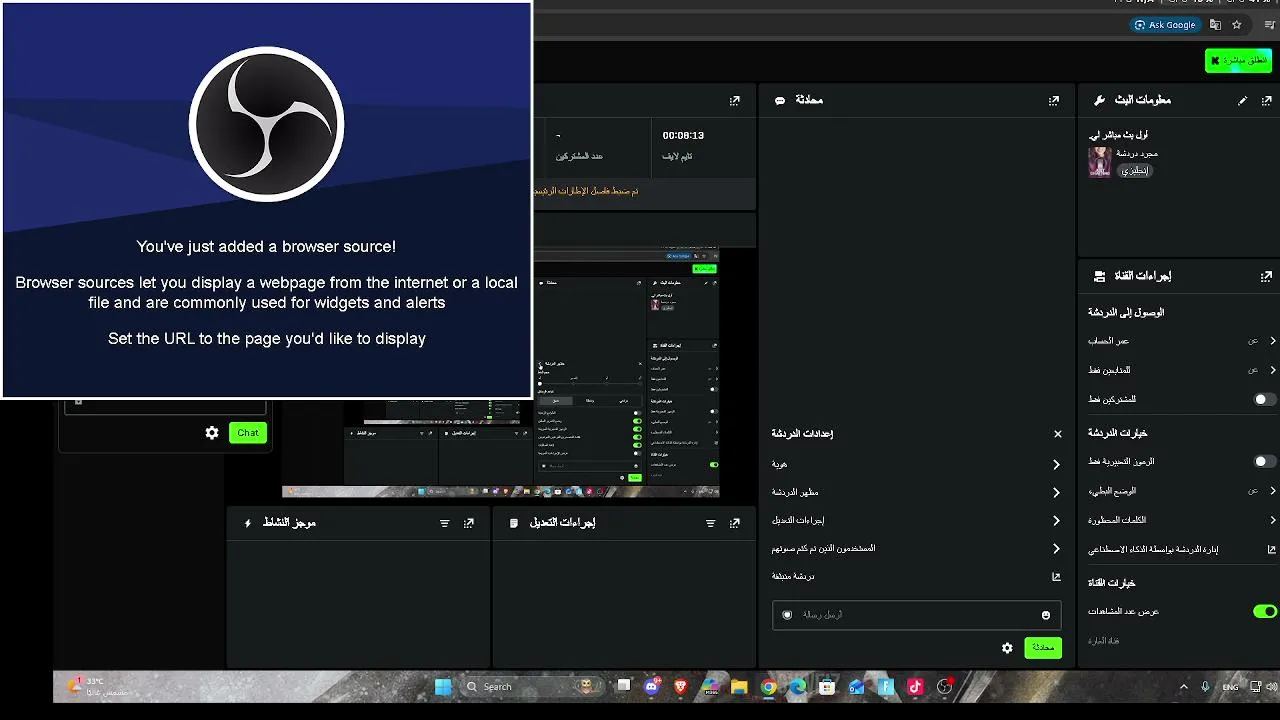The width and height of the screenshot is (1280, 720).
Task: Open chat settings gear beside green محادثة button
Action: click(1007, 648)
